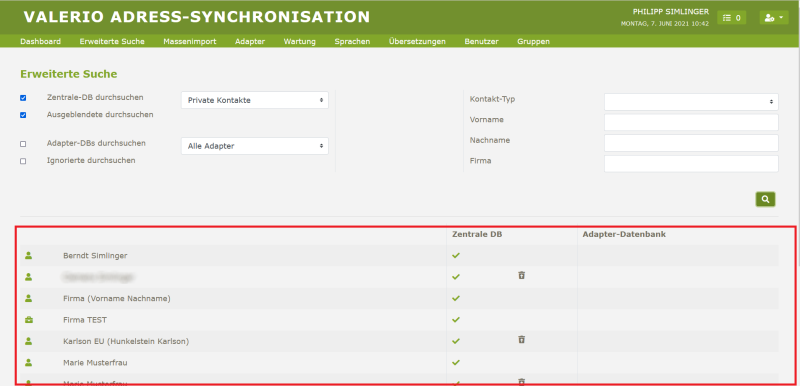Screen dimensions: 800x386
Task: Select Erweiterte Suche menu item
Action: 112,42
